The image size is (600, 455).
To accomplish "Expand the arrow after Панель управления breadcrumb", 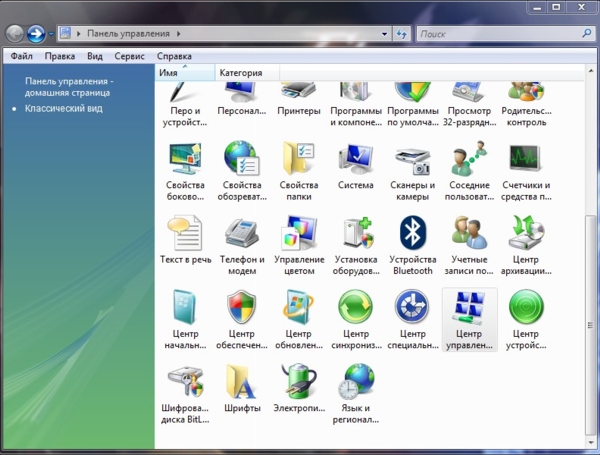I will pos(179,34).
